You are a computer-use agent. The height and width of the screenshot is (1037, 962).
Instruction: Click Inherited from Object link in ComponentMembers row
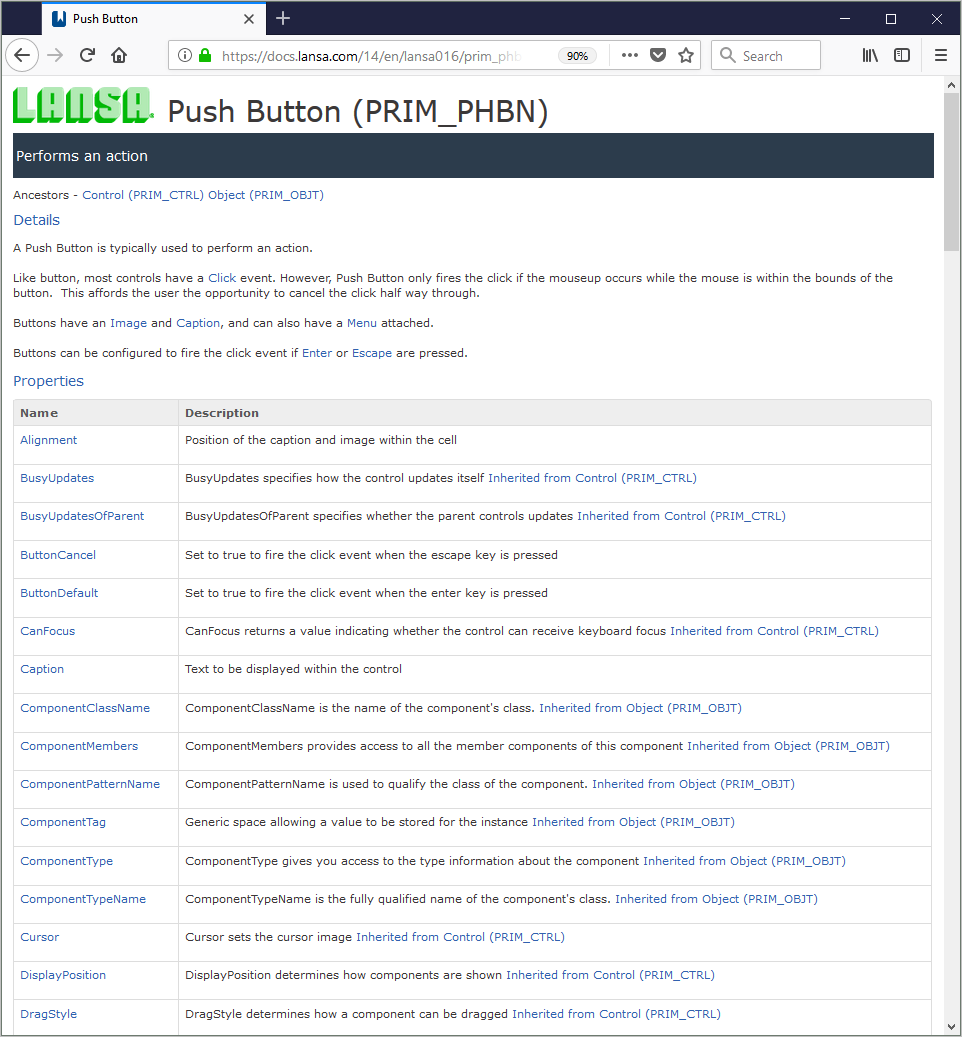(x=788, y=746)
